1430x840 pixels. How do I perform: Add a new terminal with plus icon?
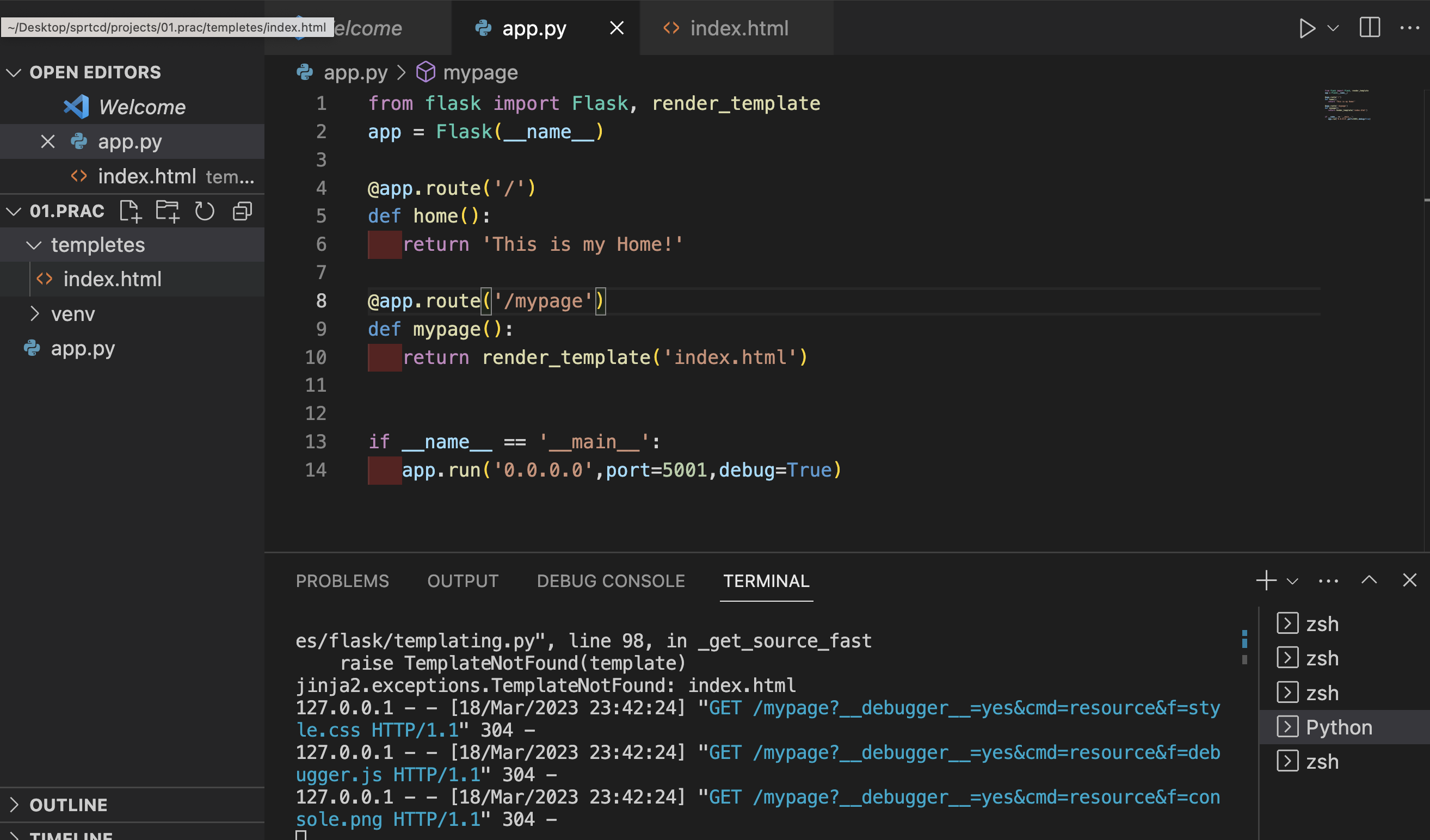tap(1266, 580)
